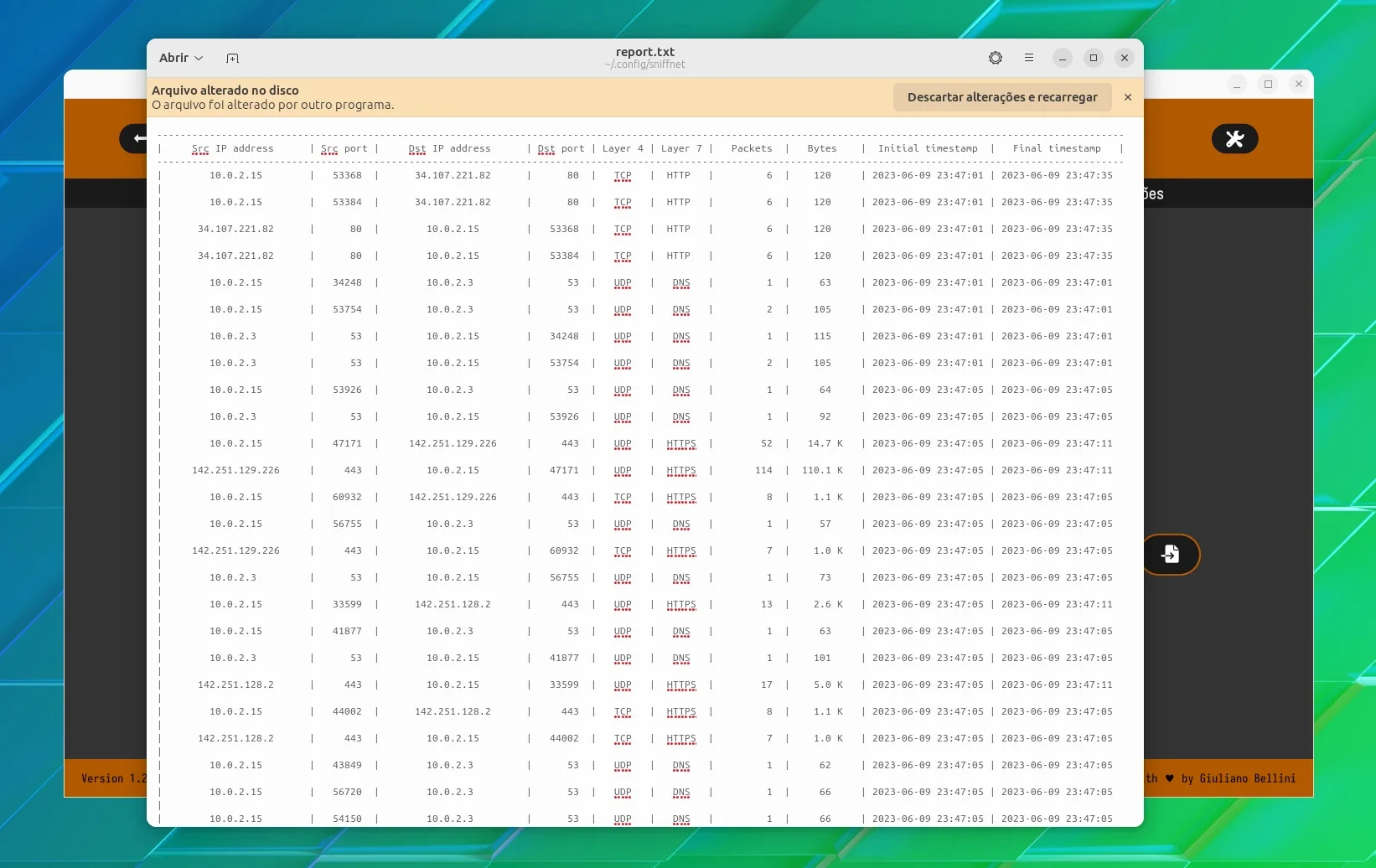Click 'Arquivo alterado no disco' heading
1376x868 pixels.
click(x=225, y=90)
